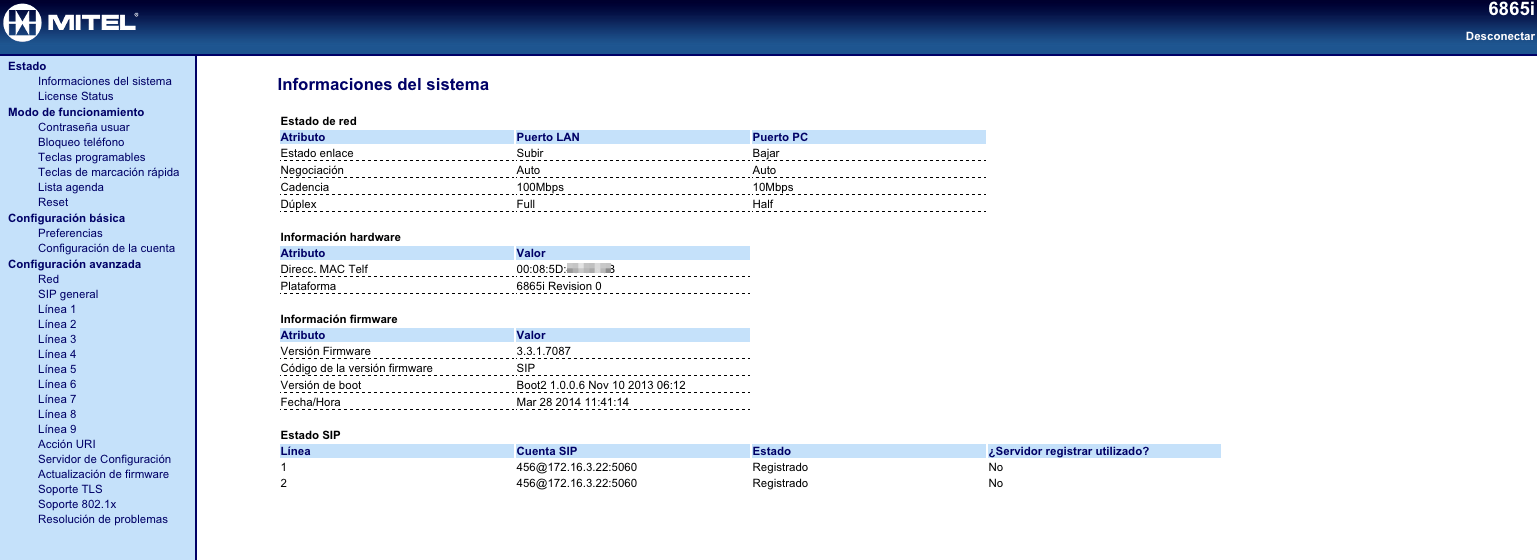Open Preferencias under Configuración básica
Screen dimensions: 1537x560
[x=70, y=233]
